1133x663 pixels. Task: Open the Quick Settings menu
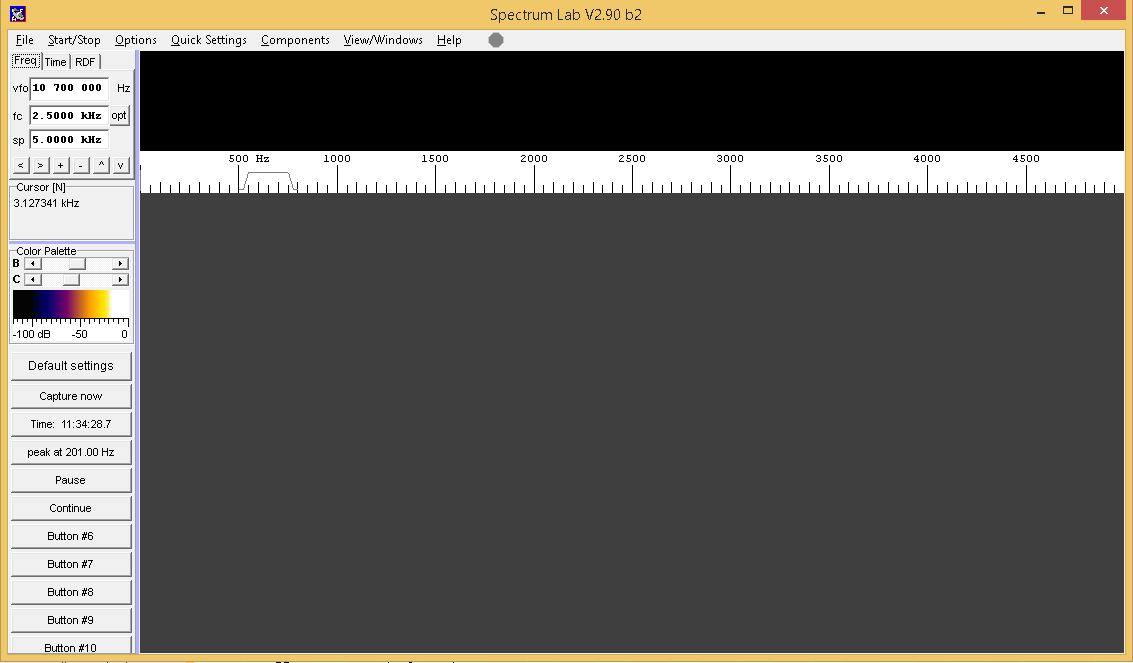click(x=208, y=40)
